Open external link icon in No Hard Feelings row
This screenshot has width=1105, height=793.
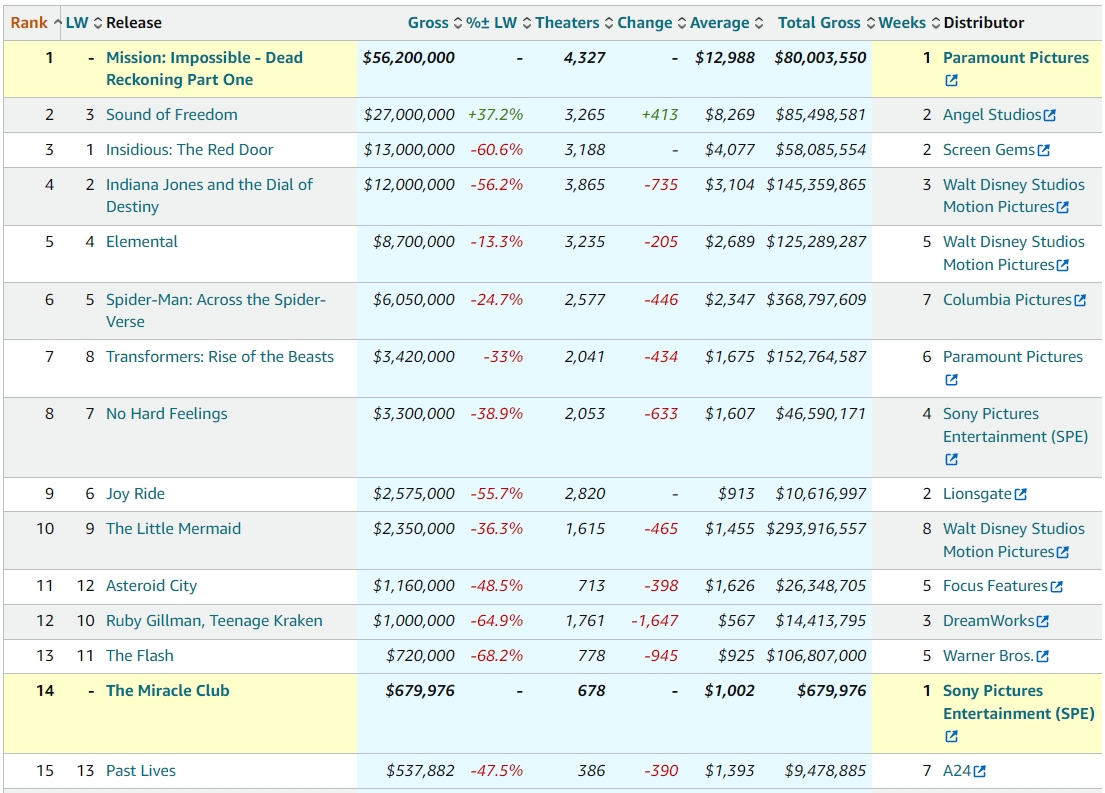951,460
